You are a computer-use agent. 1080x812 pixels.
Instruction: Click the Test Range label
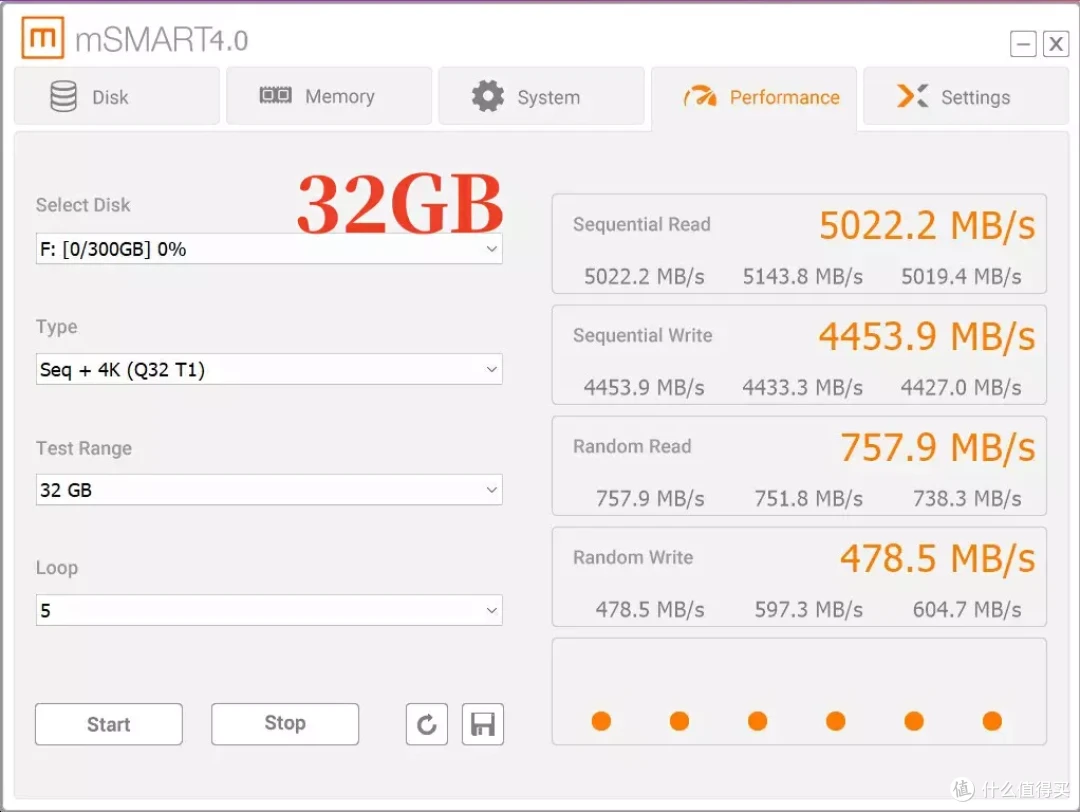point(84,448)
